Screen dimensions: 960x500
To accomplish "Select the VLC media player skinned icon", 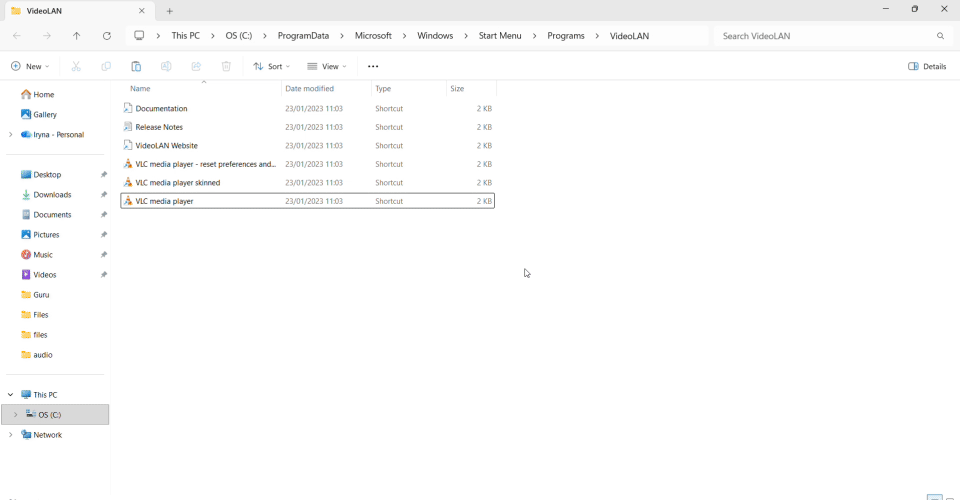I will click(x=127, y=182).
